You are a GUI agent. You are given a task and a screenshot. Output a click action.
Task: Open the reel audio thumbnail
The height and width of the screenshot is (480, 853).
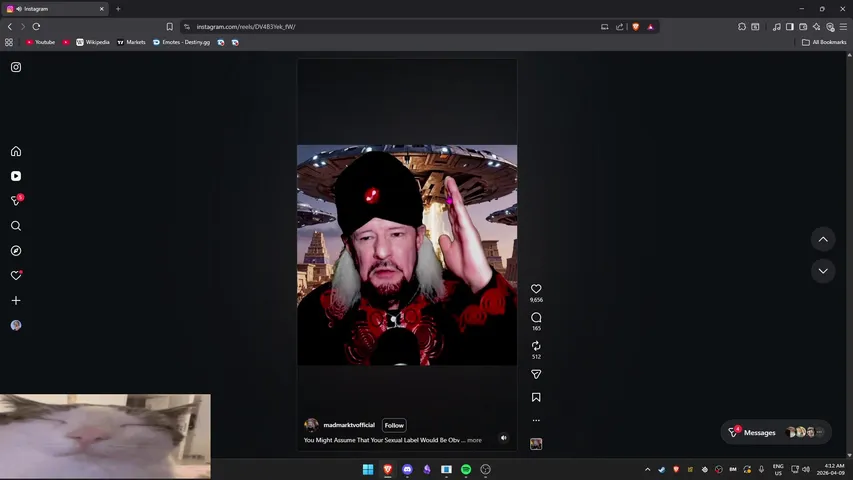[536, 444]
